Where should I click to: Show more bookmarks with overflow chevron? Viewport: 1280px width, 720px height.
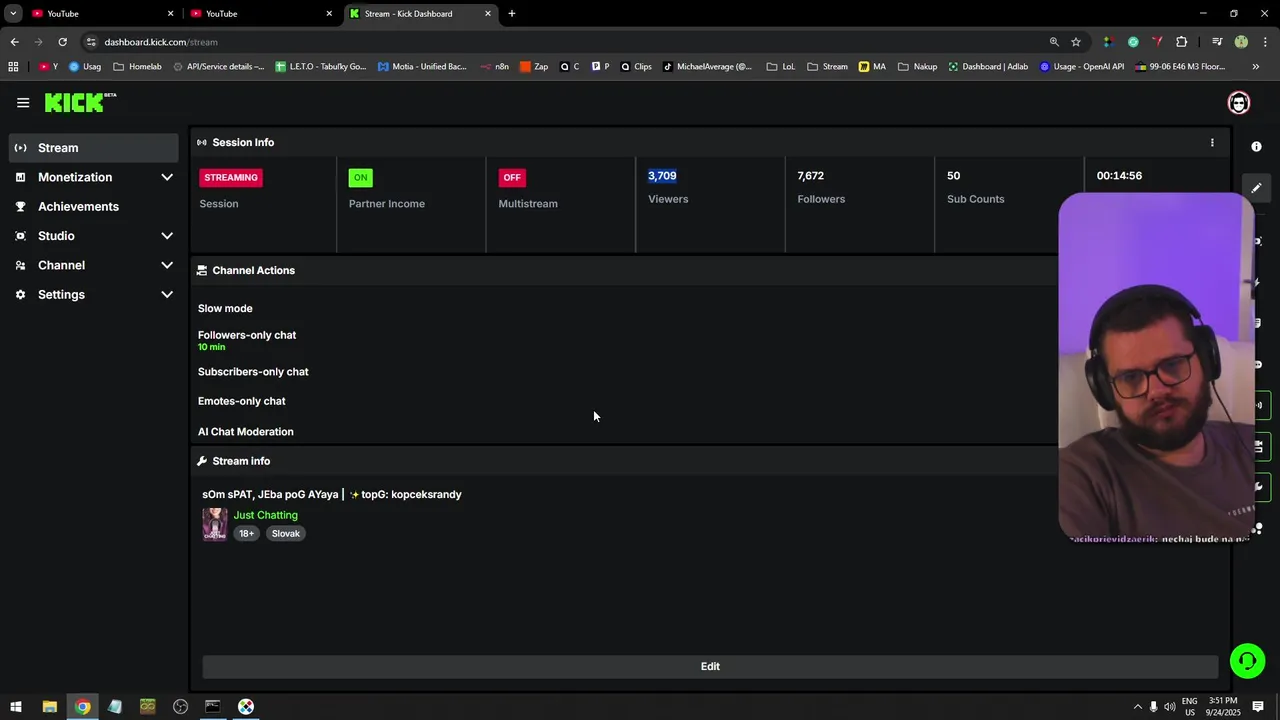tap(1256, 67)
